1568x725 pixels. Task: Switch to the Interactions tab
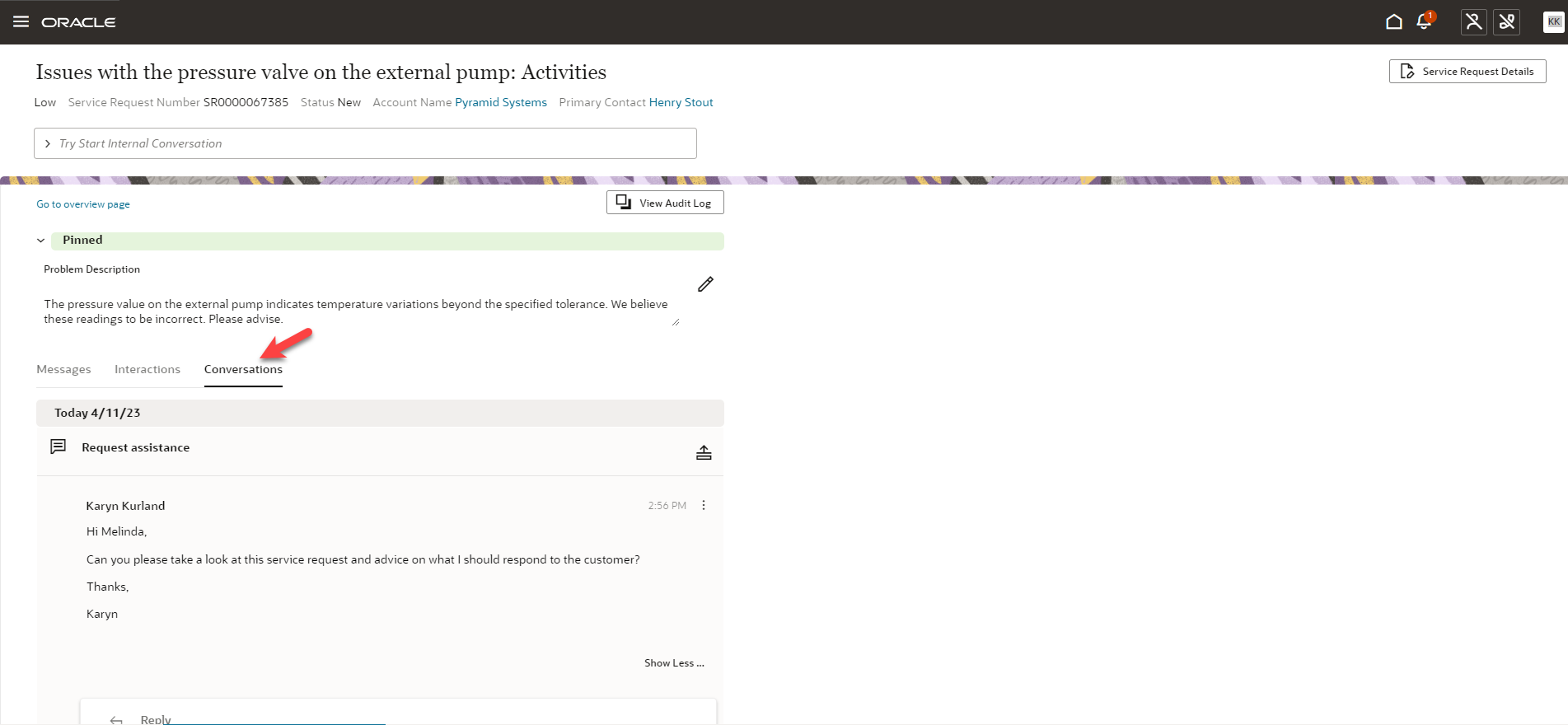(147, 369)
